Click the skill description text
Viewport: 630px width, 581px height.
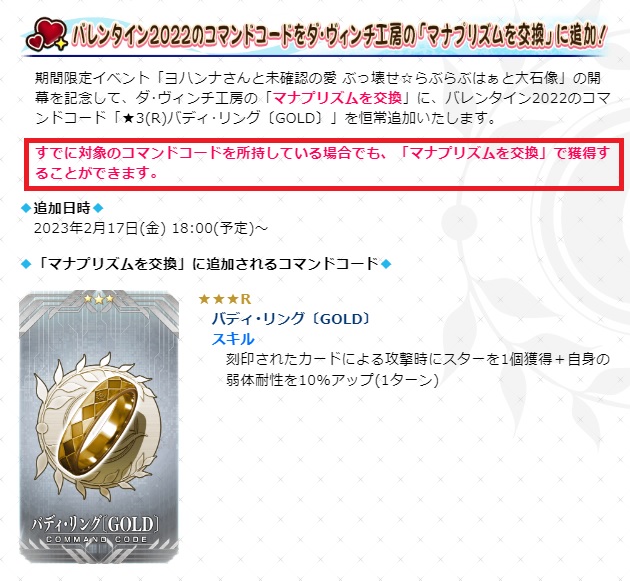pyautogui.click(x=418, y=369)
